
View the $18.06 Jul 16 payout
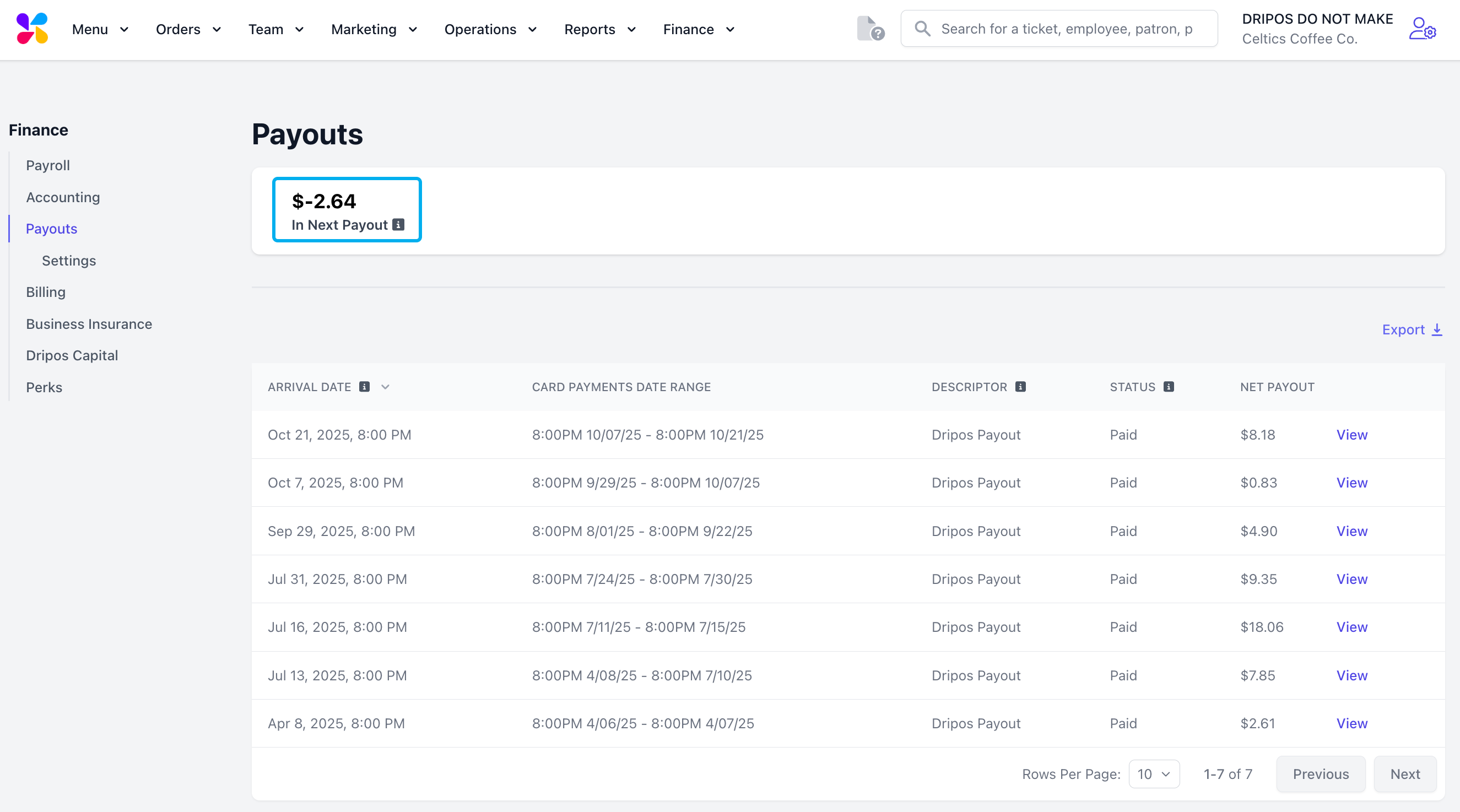1352,627
